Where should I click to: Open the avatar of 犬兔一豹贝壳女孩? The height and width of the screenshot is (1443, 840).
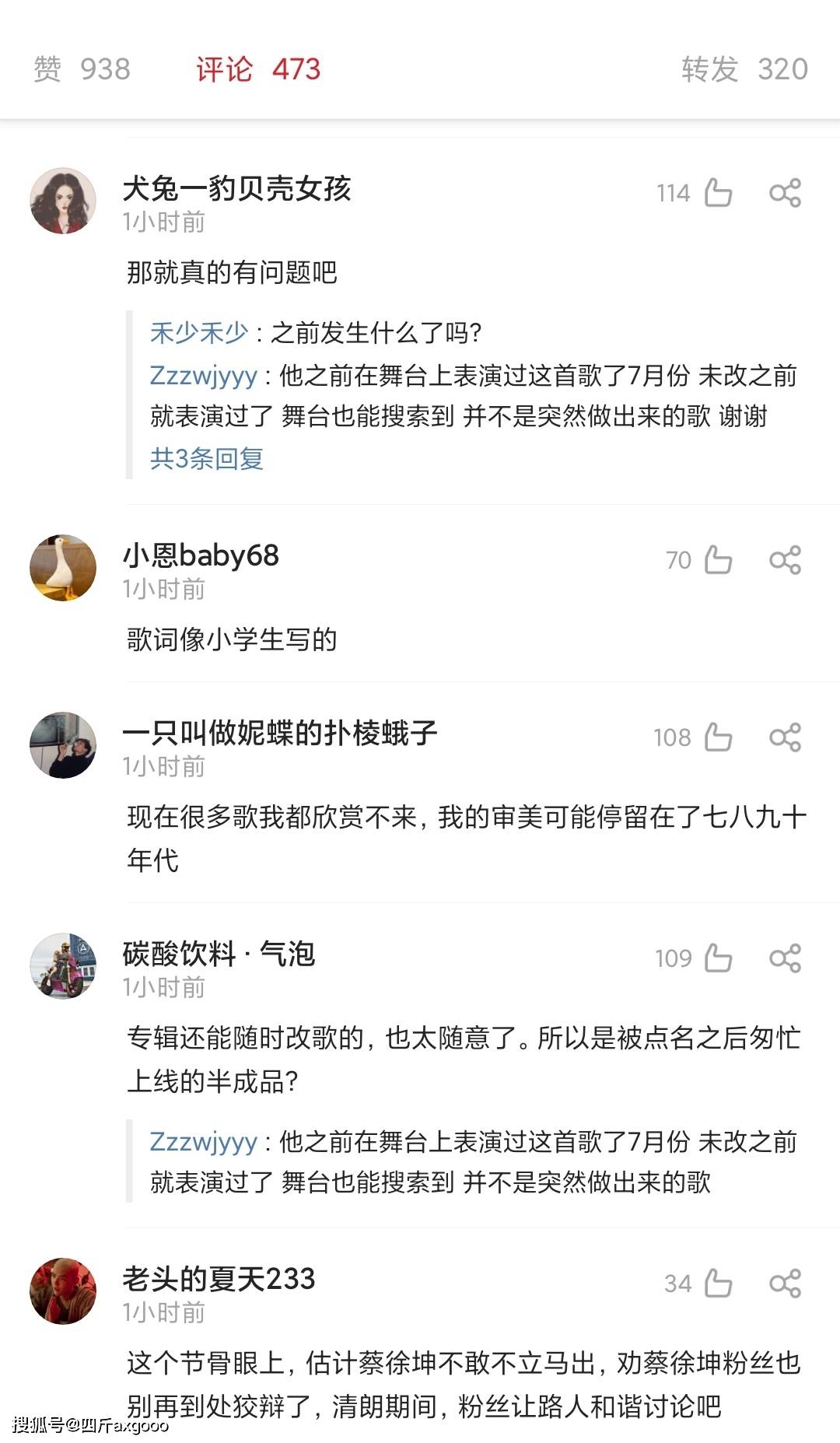63,201
